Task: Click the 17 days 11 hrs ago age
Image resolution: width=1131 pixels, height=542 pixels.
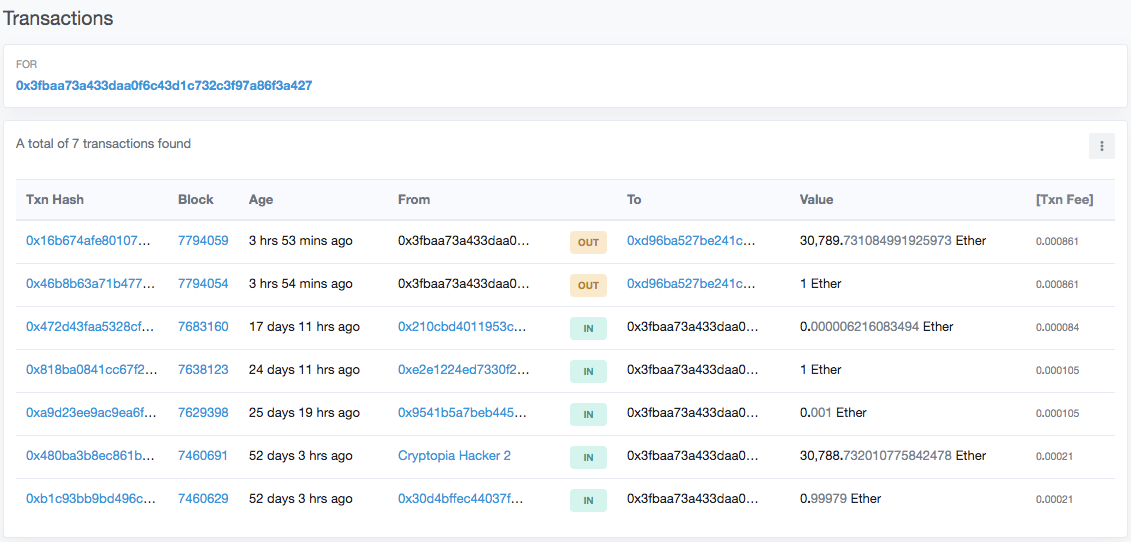Action: pos(304,327)
